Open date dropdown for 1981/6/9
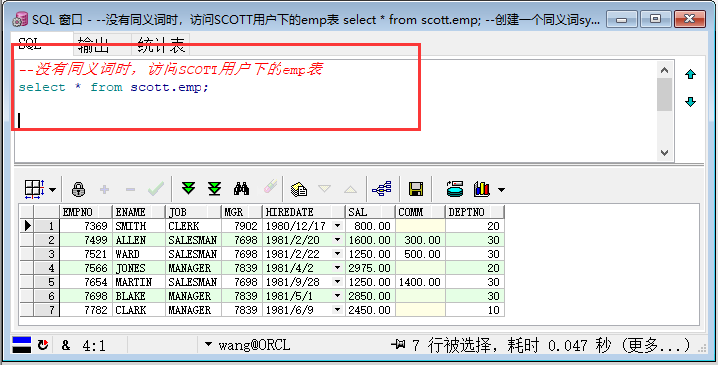Image resolution: width=718 pixels, height=365 pixels. click(337, 310)
